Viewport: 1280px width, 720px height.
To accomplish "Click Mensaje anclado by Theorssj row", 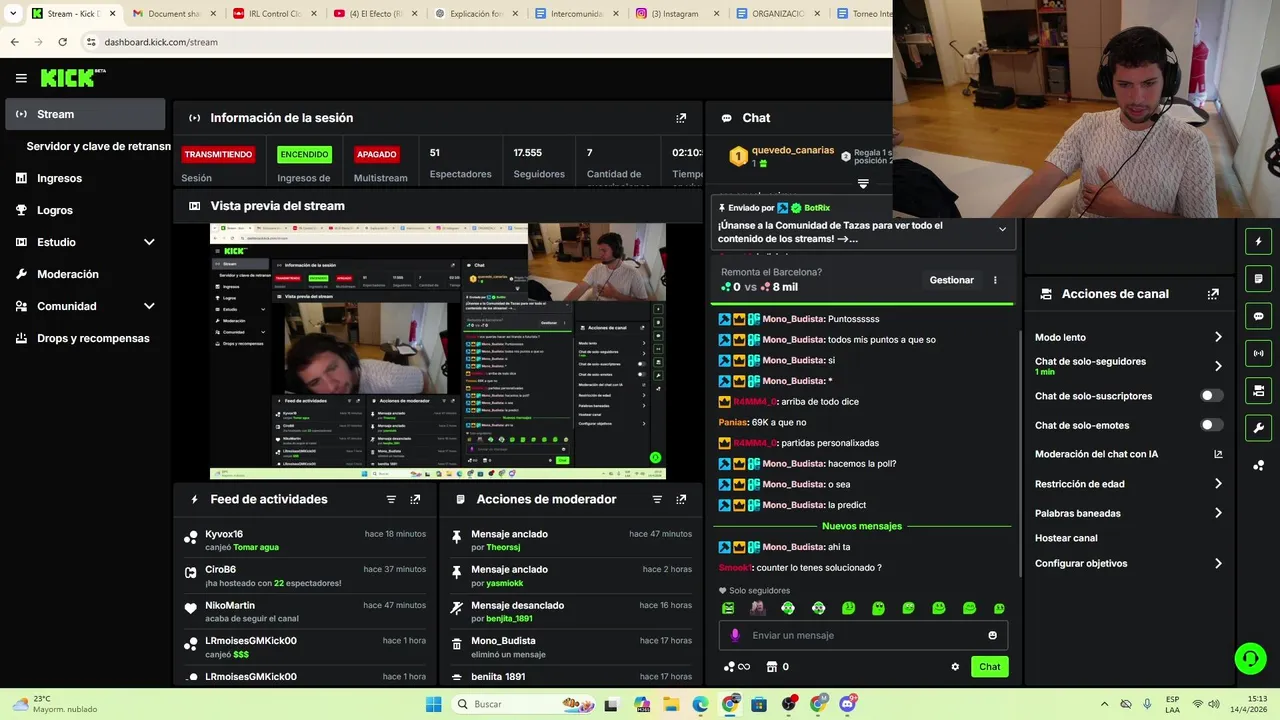I will click(571, 540).
